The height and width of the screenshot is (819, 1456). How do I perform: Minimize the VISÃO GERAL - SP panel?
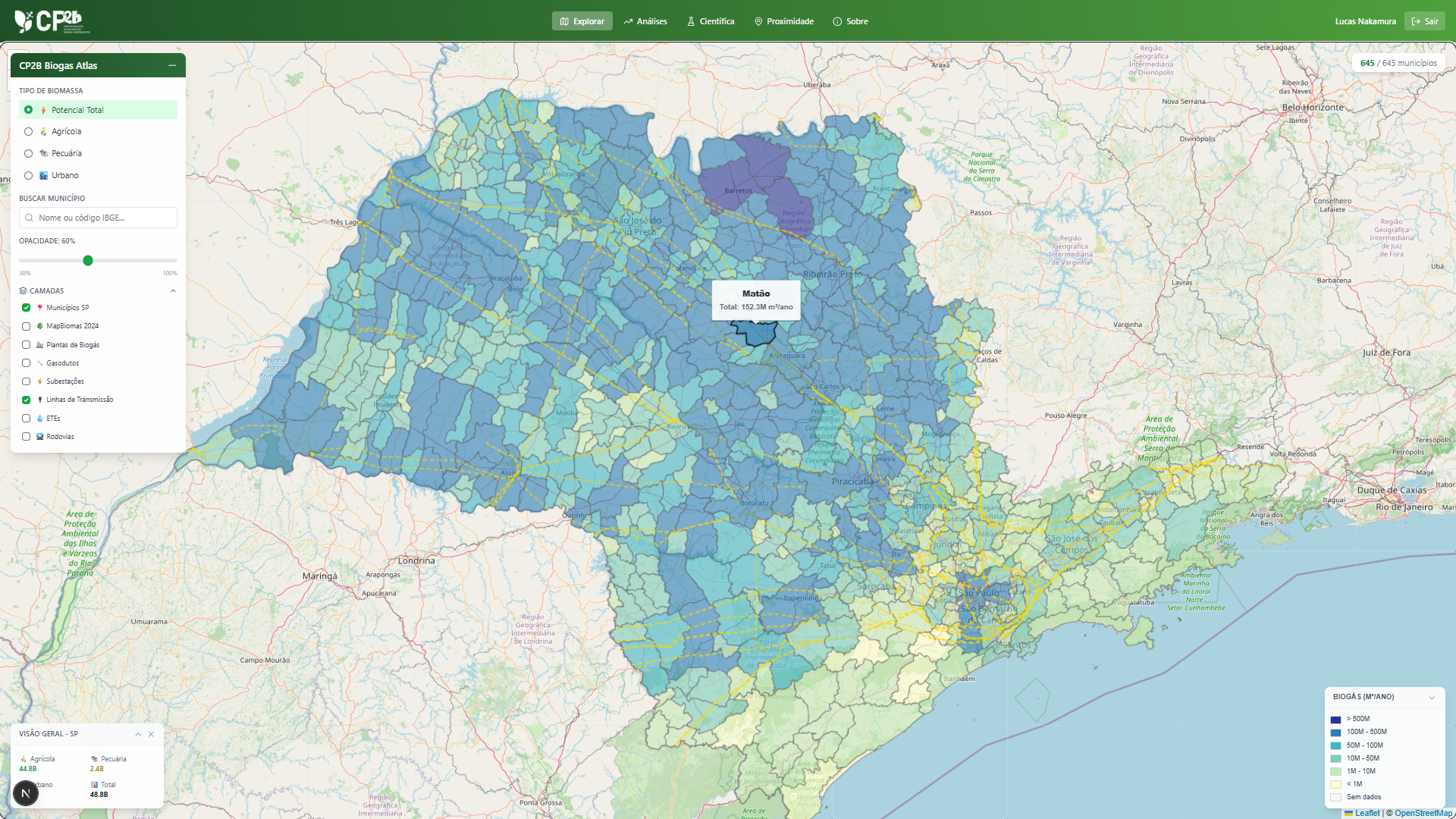137,734
